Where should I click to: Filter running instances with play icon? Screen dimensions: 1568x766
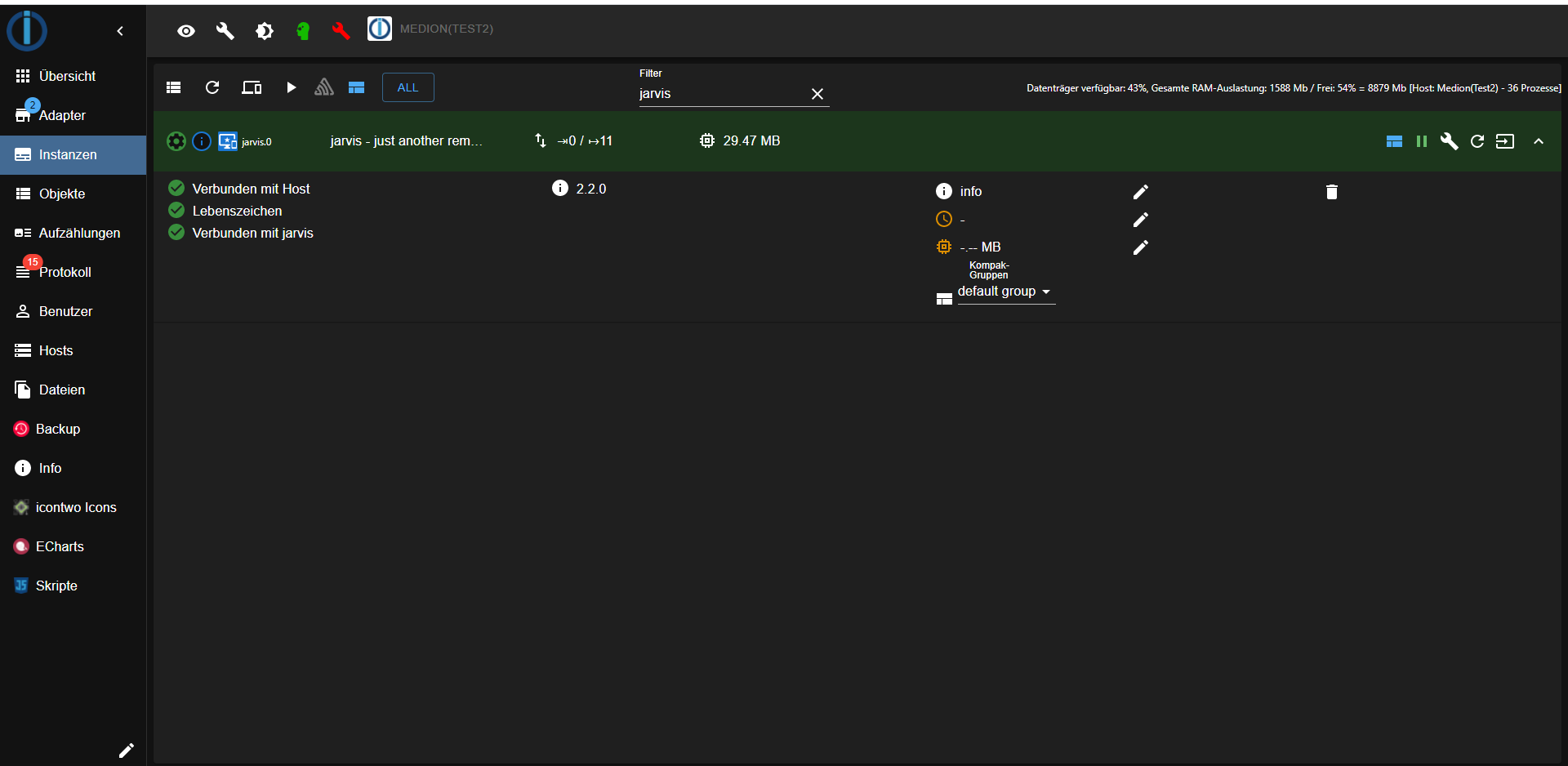[291, 87]
